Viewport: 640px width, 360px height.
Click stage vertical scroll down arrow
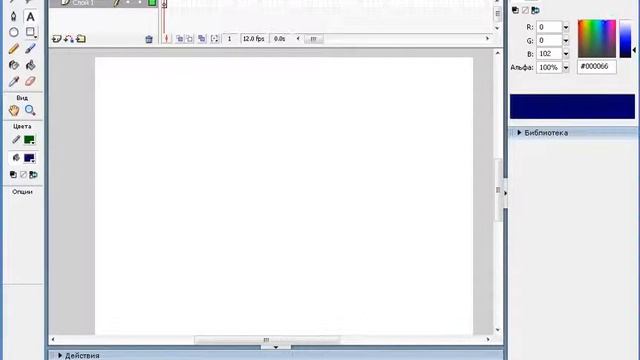coord(498,330)
